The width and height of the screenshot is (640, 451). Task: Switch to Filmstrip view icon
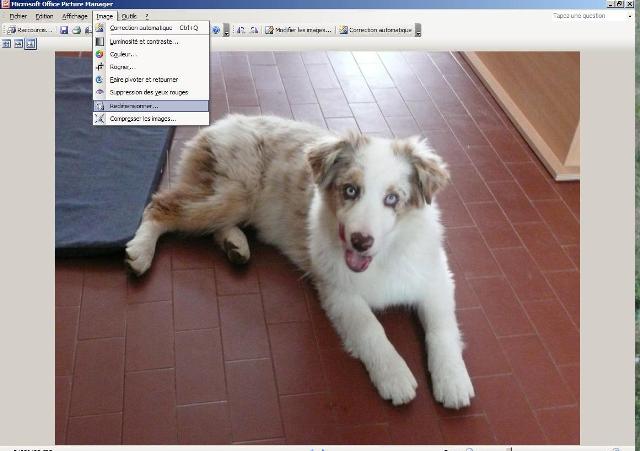(x=18, y=44)
